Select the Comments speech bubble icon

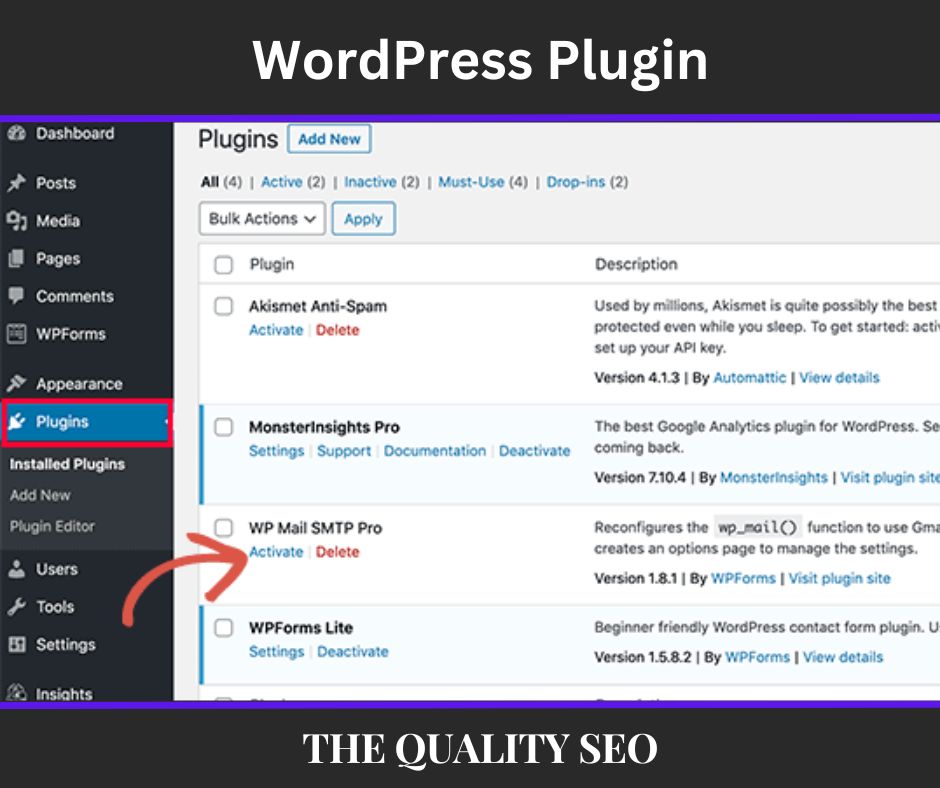coord(16,296)
